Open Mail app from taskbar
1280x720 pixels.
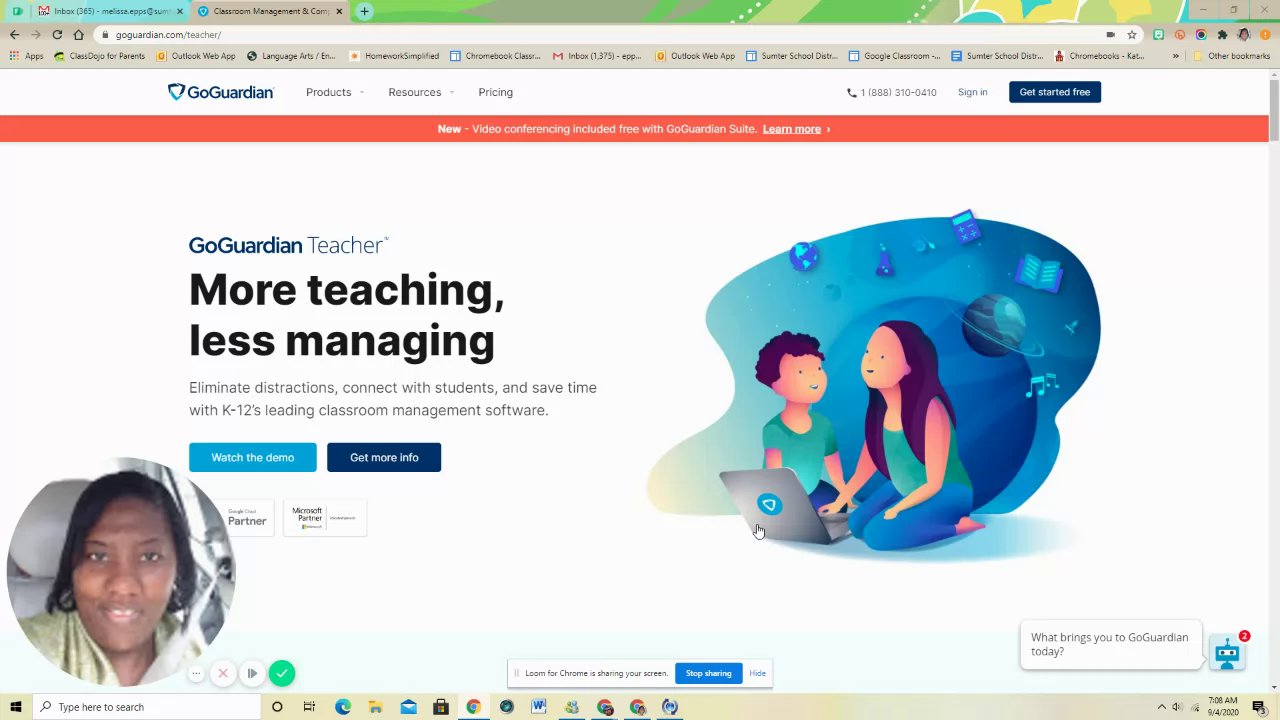408,707
